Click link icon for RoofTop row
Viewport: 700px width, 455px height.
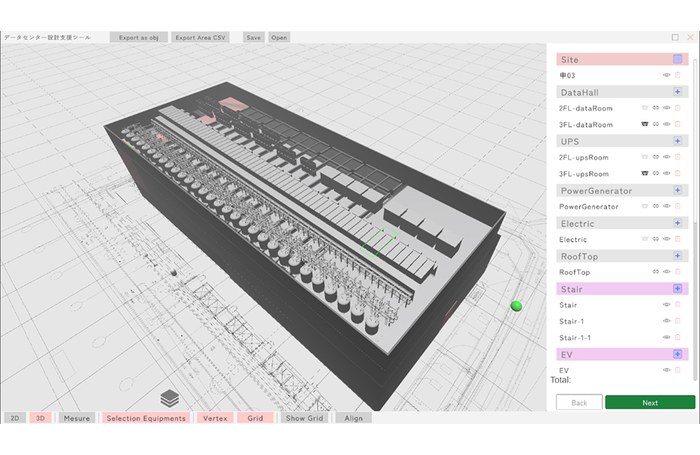point(656,271)
